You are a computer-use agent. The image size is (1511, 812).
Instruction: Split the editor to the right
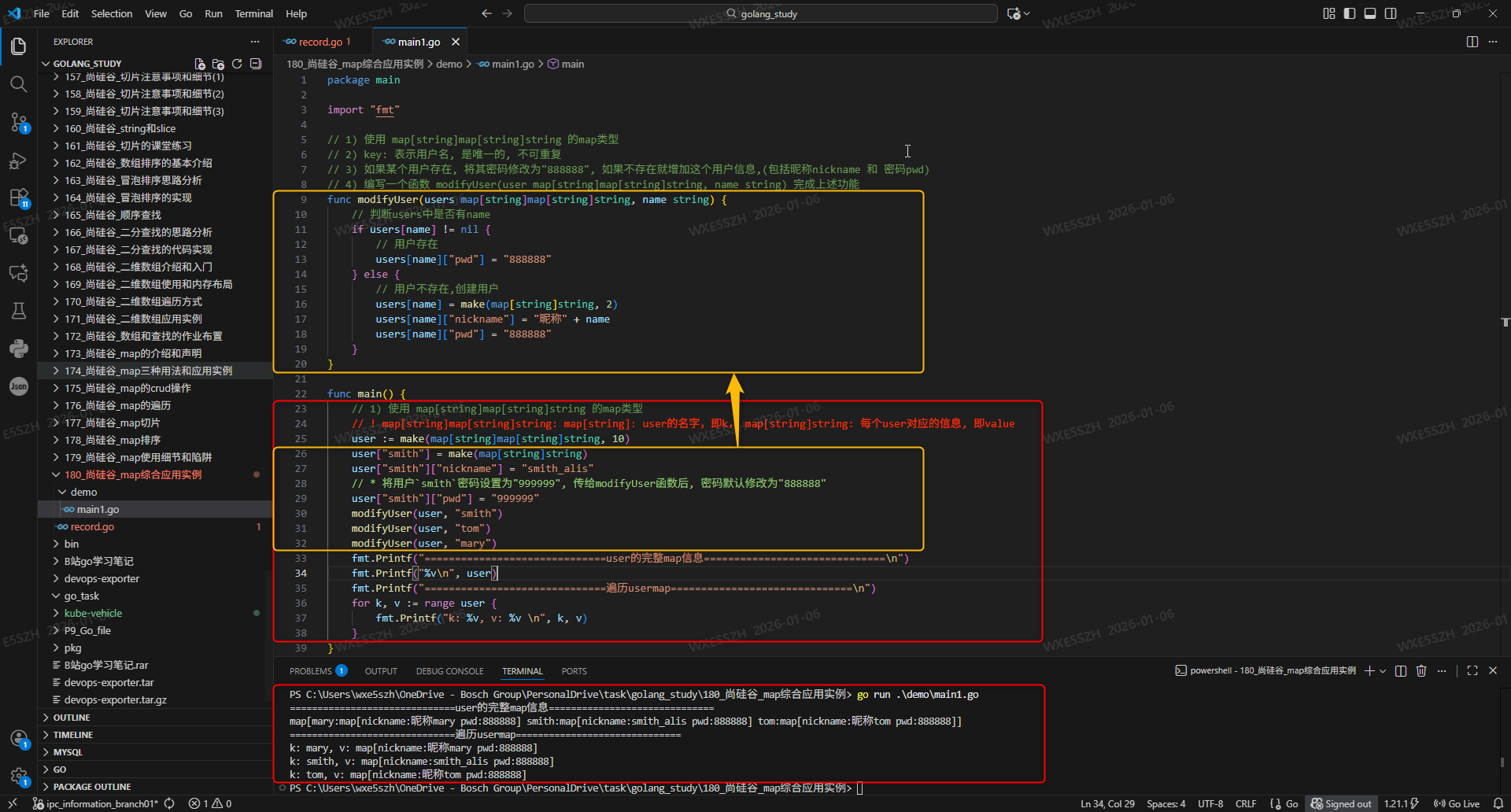(1472, 42)
